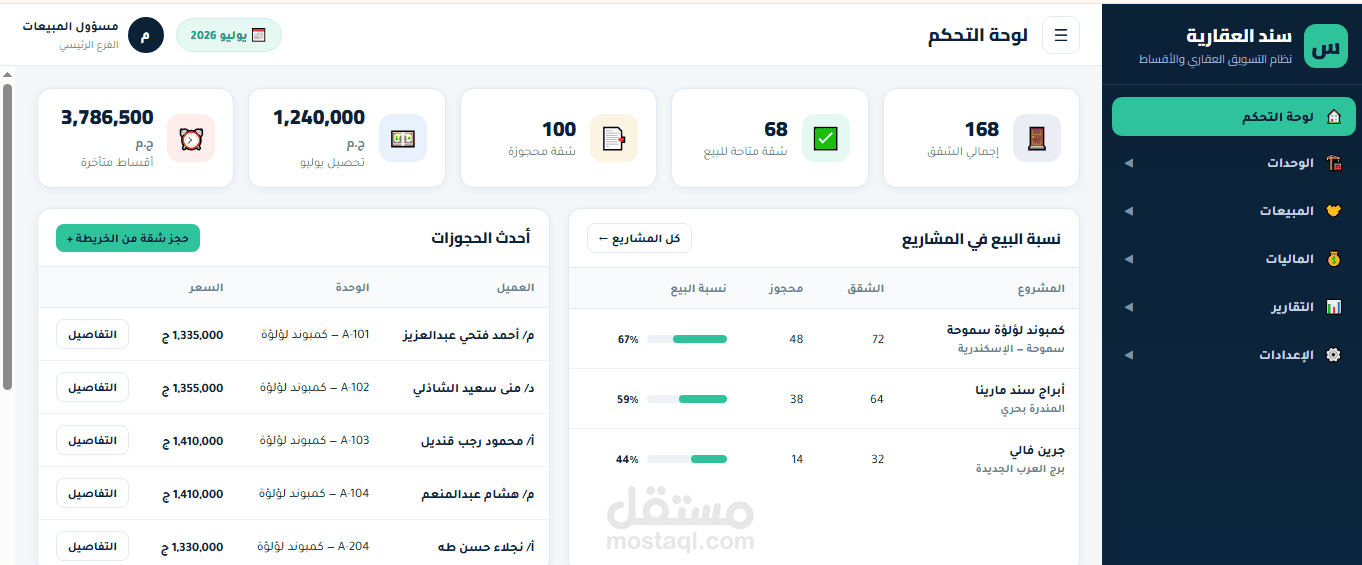
Task: Open التفاصيل for منى سعيد الشاذلي
Action: [92, 387]
